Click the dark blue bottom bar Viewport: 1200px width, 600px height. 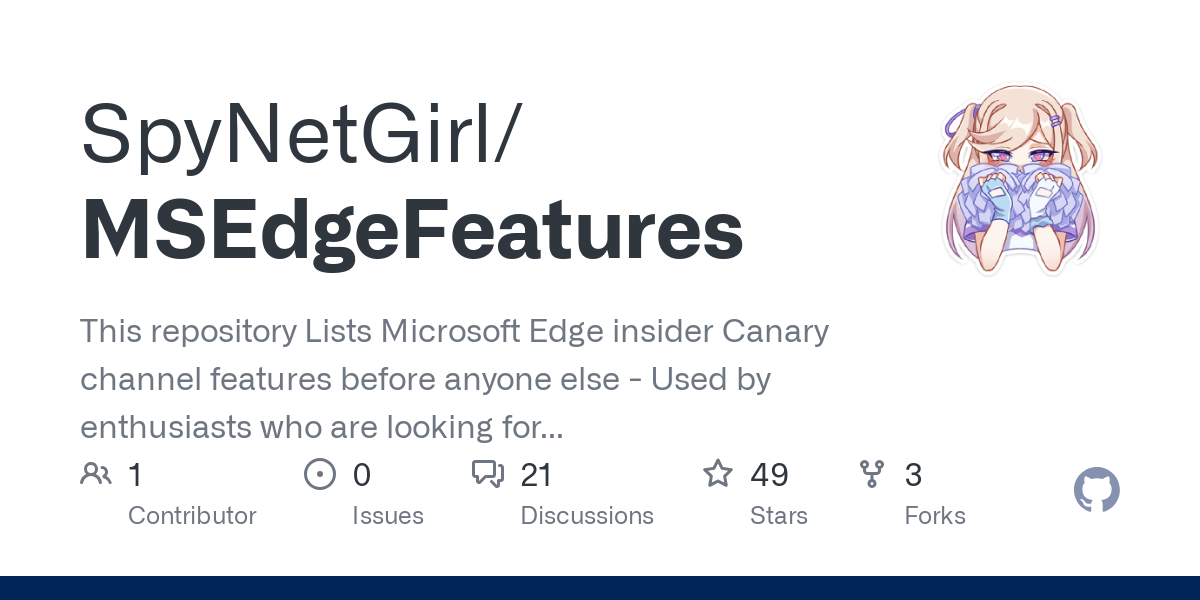tap(600, 588)
